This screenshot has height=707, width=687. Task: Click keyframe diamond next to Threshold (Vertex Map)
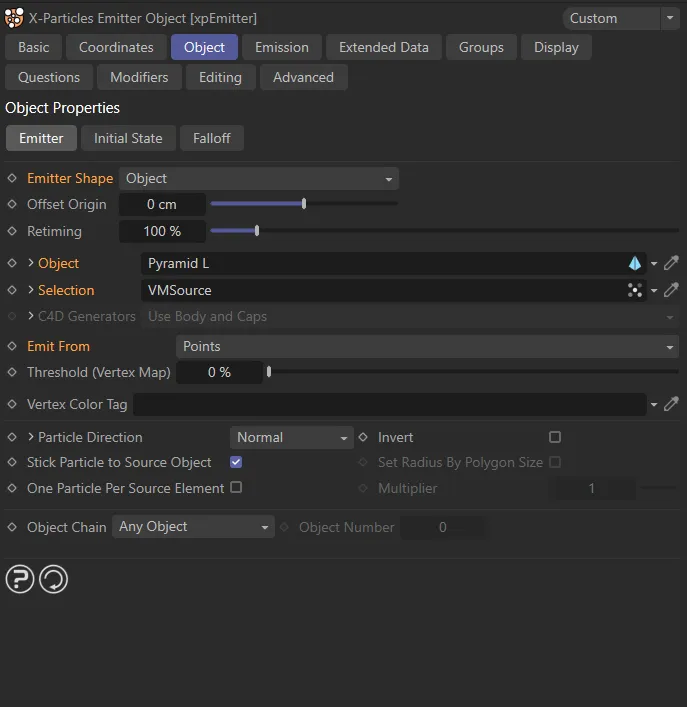pyautogui.click(x=12, y=372)
